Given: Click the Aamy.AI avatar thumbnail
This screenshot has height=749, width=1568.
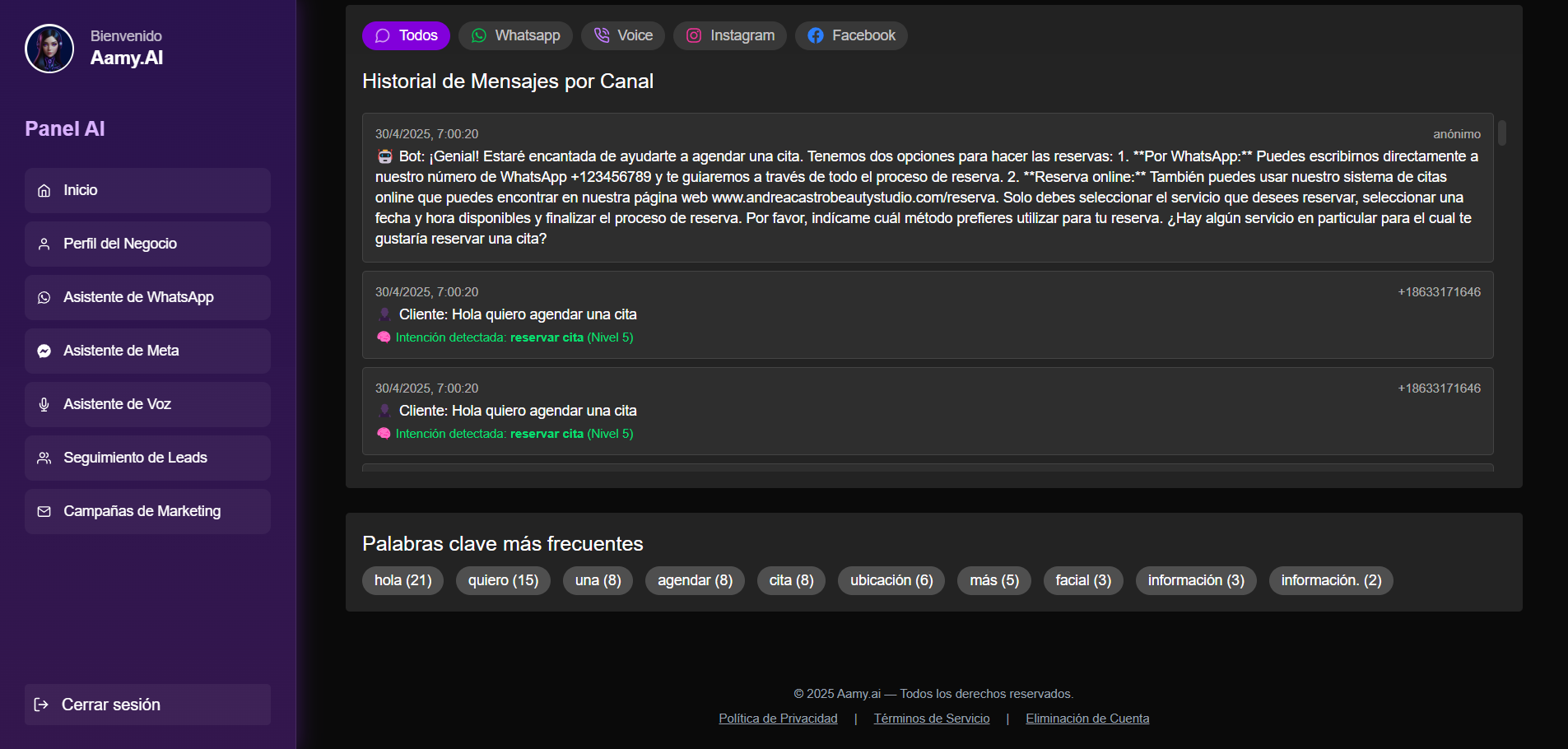Looking at the screenshot, I should (49, 48).
